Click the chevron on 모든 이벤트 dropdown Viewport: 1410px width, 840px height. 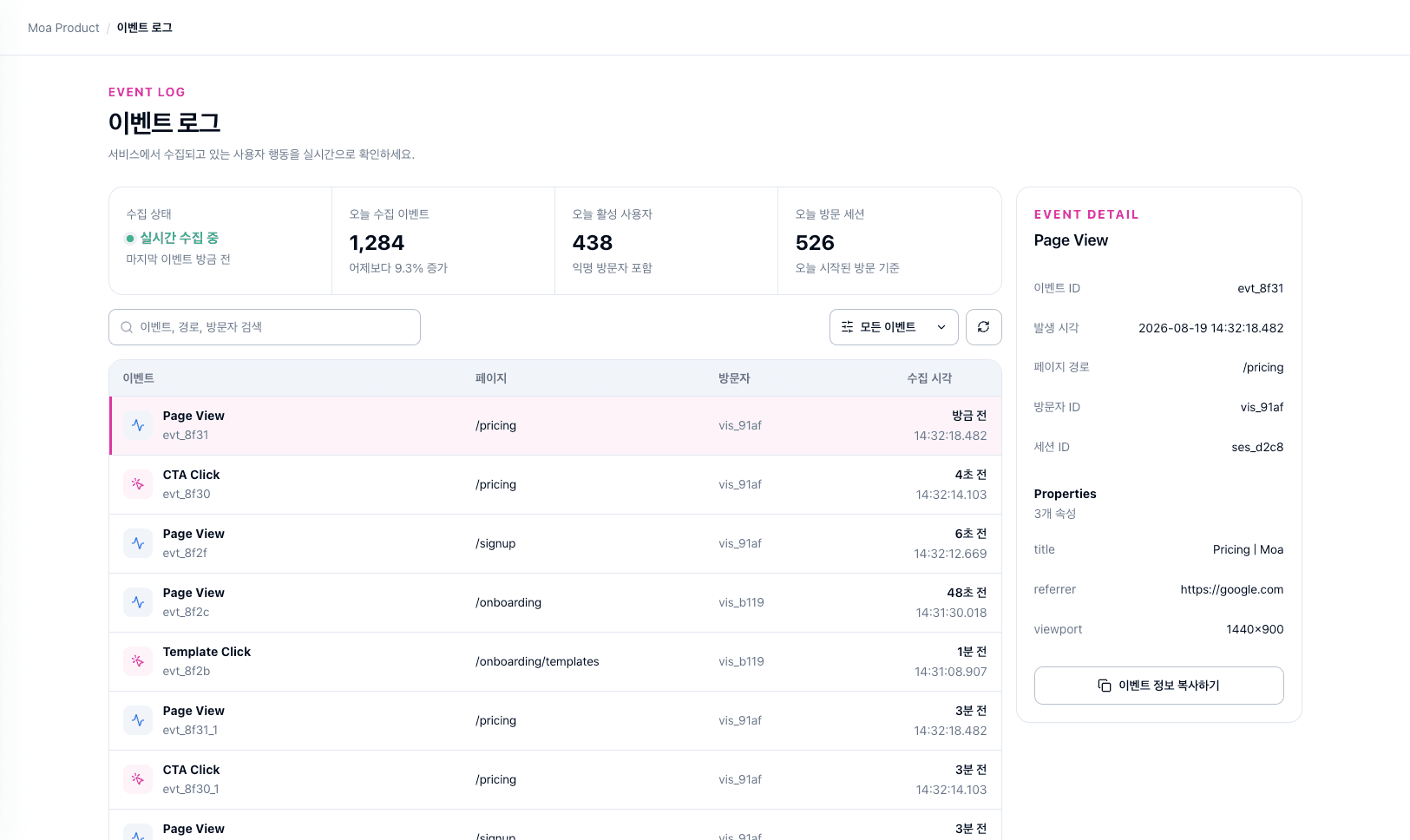(941, 327)
